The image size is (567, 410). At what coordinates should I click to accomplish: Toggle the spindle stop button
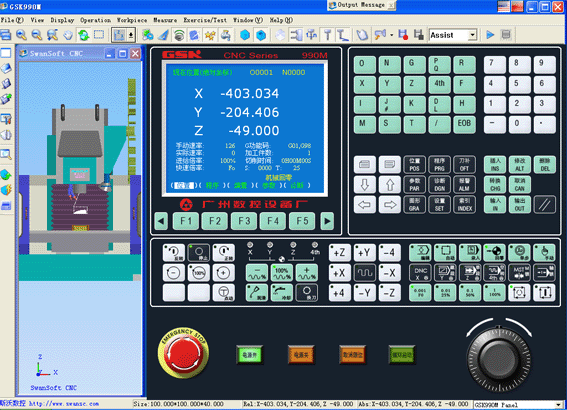tap(199, 252)
